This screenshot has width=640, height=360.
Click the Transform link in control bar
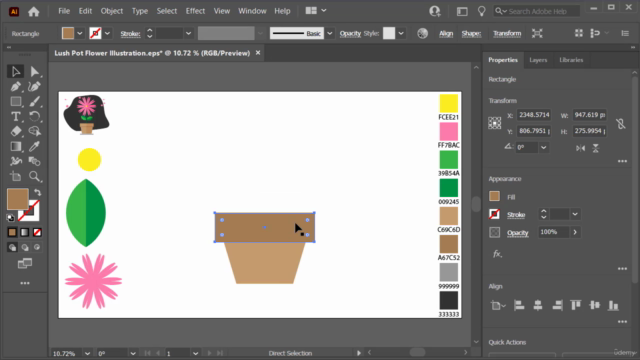(507, 33)
